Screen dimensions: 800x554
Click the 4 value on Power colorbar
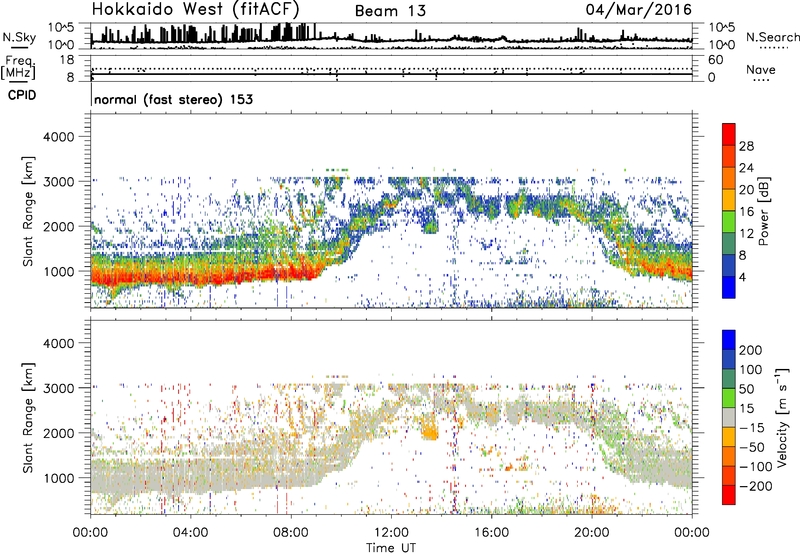point(742,277)
